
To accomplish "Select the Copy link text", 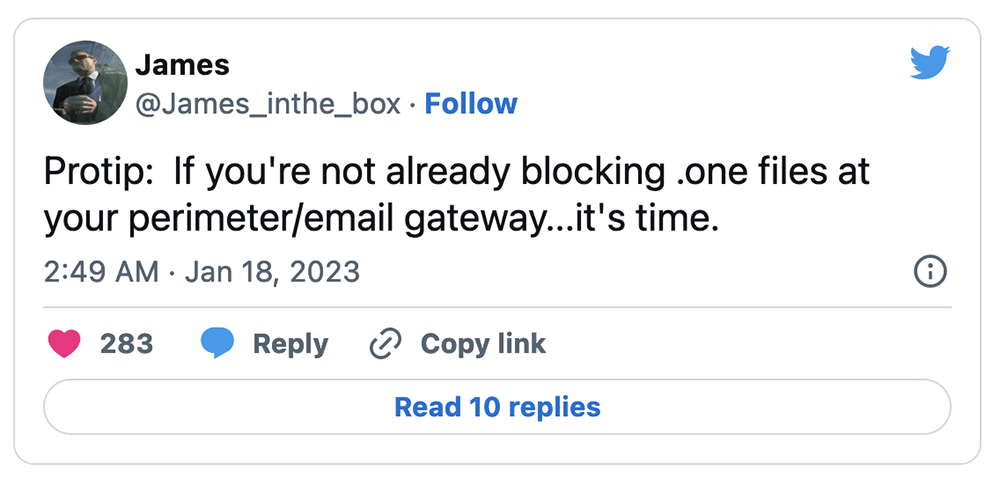I will pos(483,344).
